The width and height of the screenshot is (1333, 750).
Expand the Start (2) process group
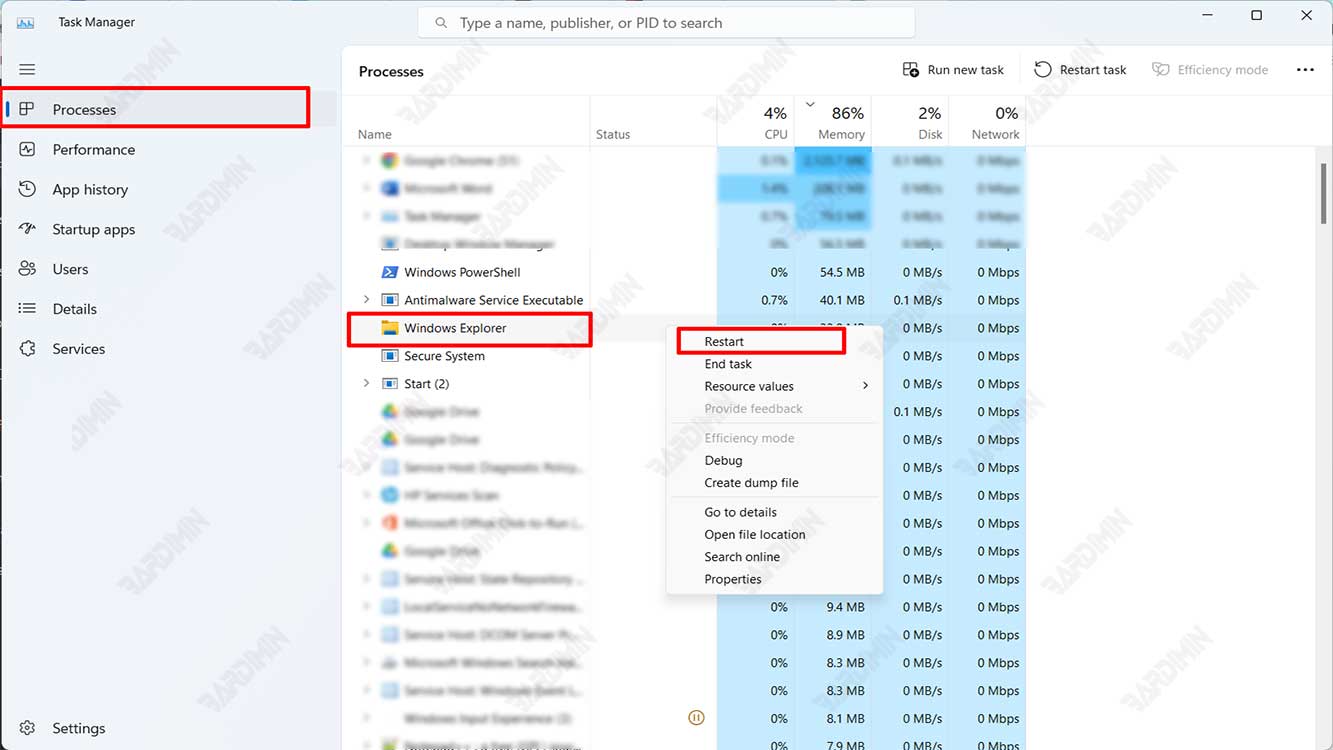coord(366,384)
